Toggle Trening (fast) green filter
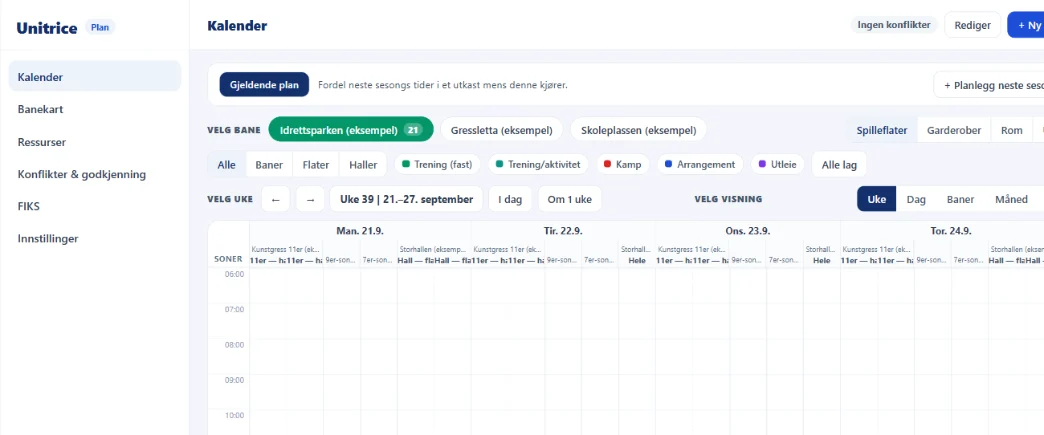The height and width of the screenshot is (435, 1044). pos(437,165)
